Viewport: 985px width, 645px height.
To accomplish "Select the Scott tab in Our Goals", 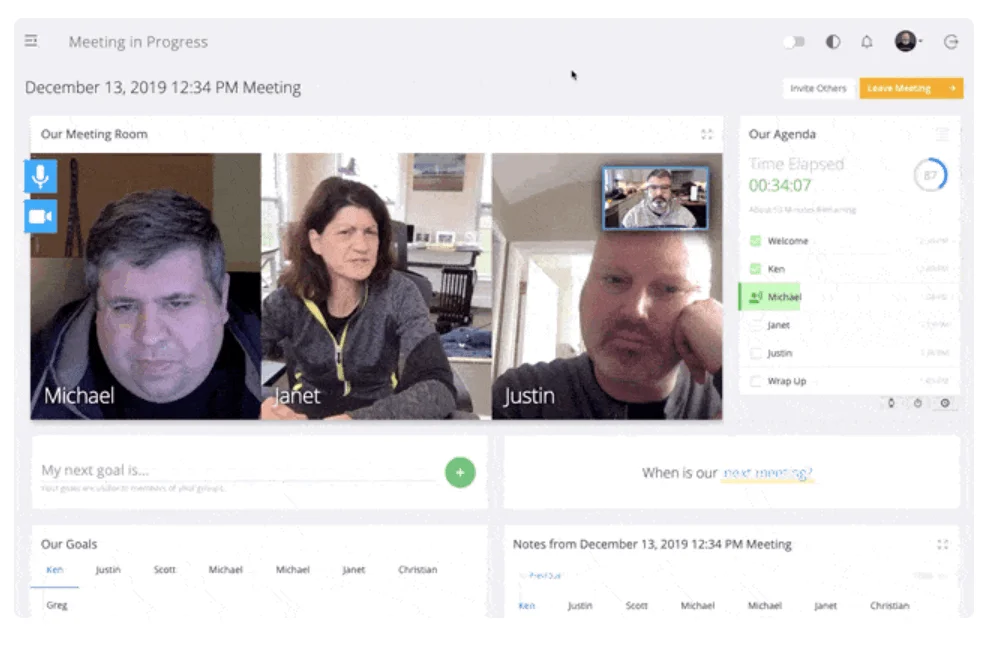I will click(x=165, y=570).
